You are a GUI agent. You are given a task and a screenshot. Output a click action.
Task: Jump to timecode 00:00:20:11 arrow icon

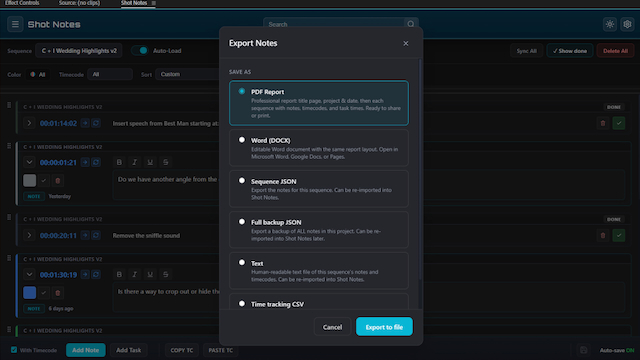point(85,236)
